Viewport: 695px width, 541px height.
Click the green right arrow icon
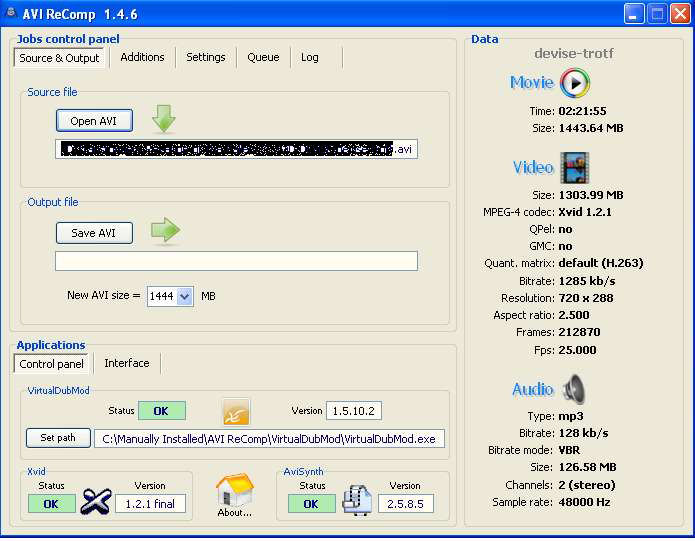coord(165,230)
